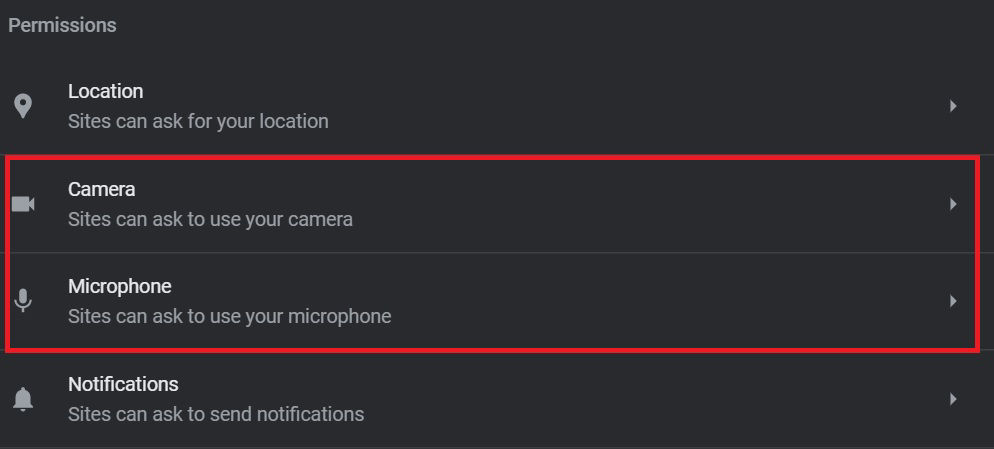The height and width of the screenshot is (449, 994).
Task: Expand the Notifications permission arrow
Action: [953, 399]
